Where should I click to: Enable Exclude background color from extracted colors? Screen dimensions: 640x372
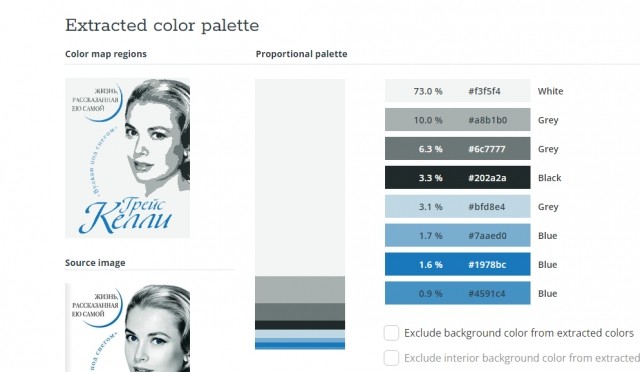(391, 333)
